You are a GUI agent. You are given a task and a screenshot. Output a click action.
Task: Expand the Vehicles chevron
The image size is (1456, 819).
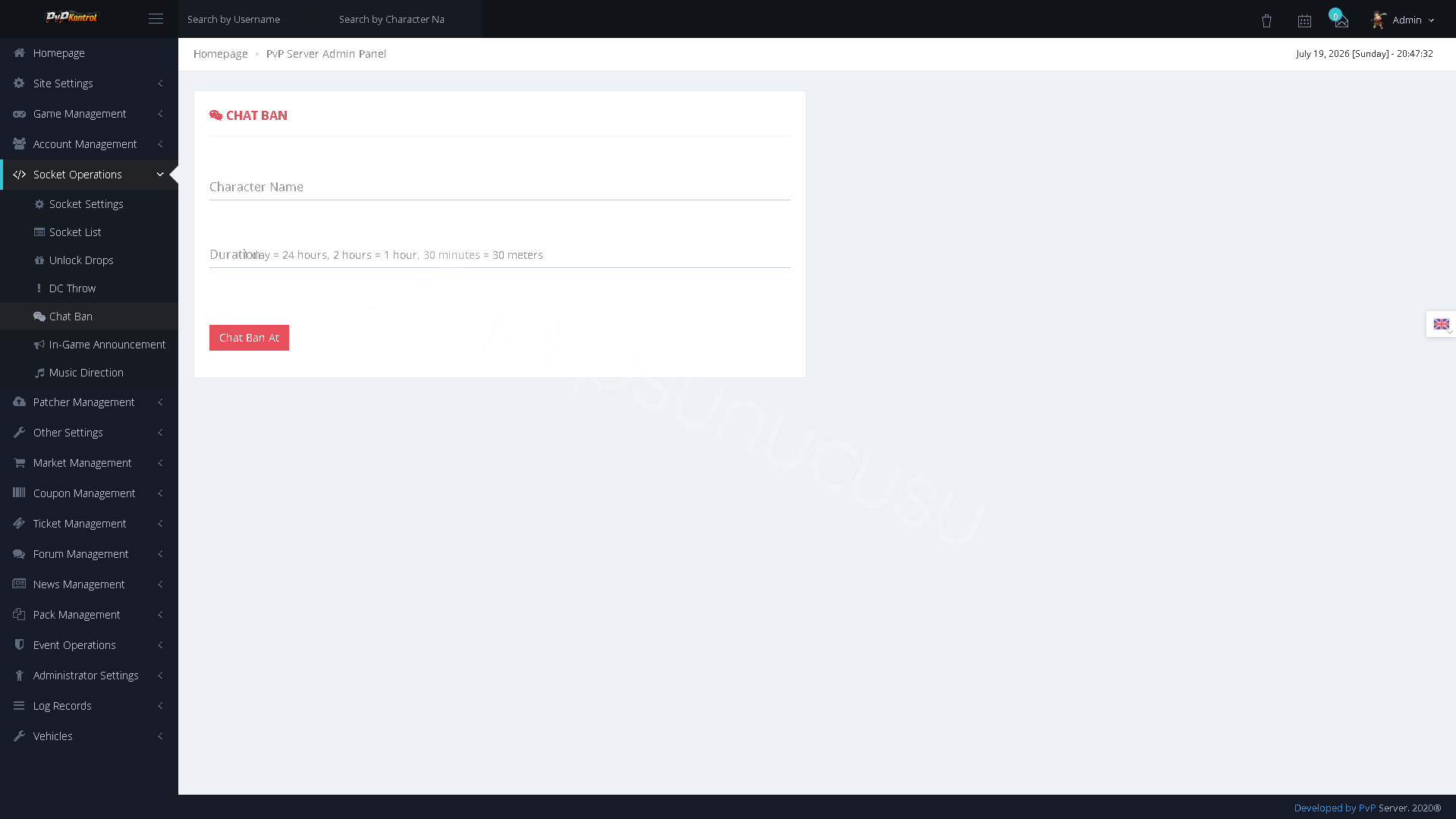point(160,736)
